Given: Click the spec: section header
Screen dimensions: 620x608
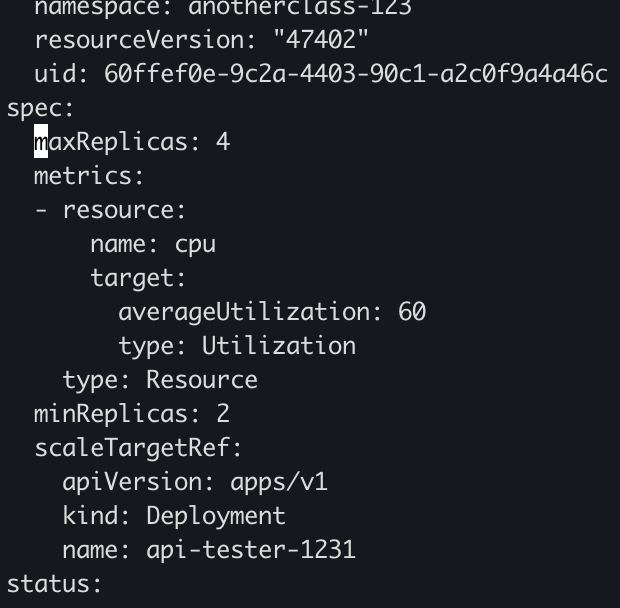Looking at the screenshot, I should [x=41, y=108].
